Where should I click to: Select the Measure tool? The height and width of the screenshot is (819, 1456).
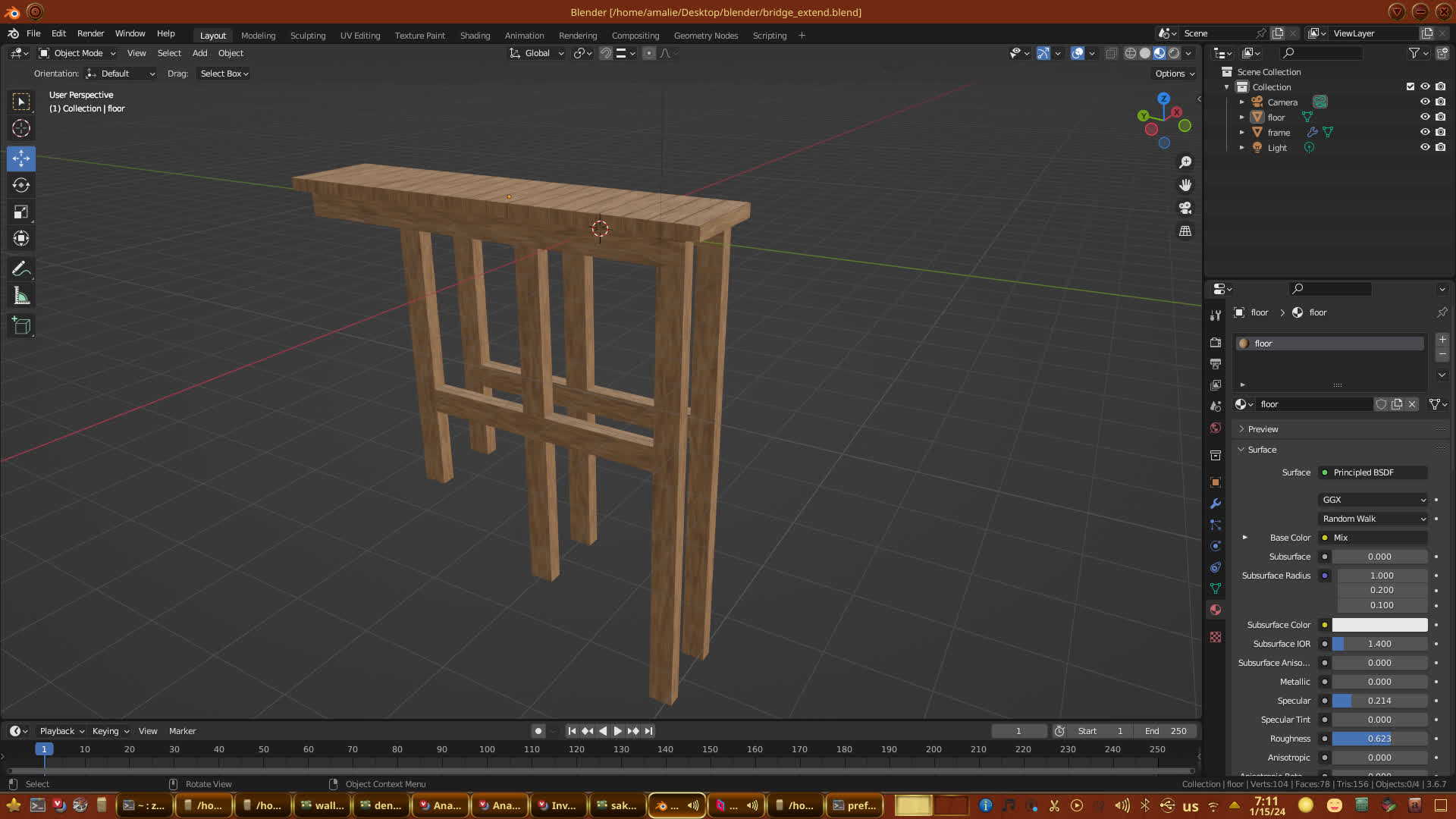tap(21, 297)
